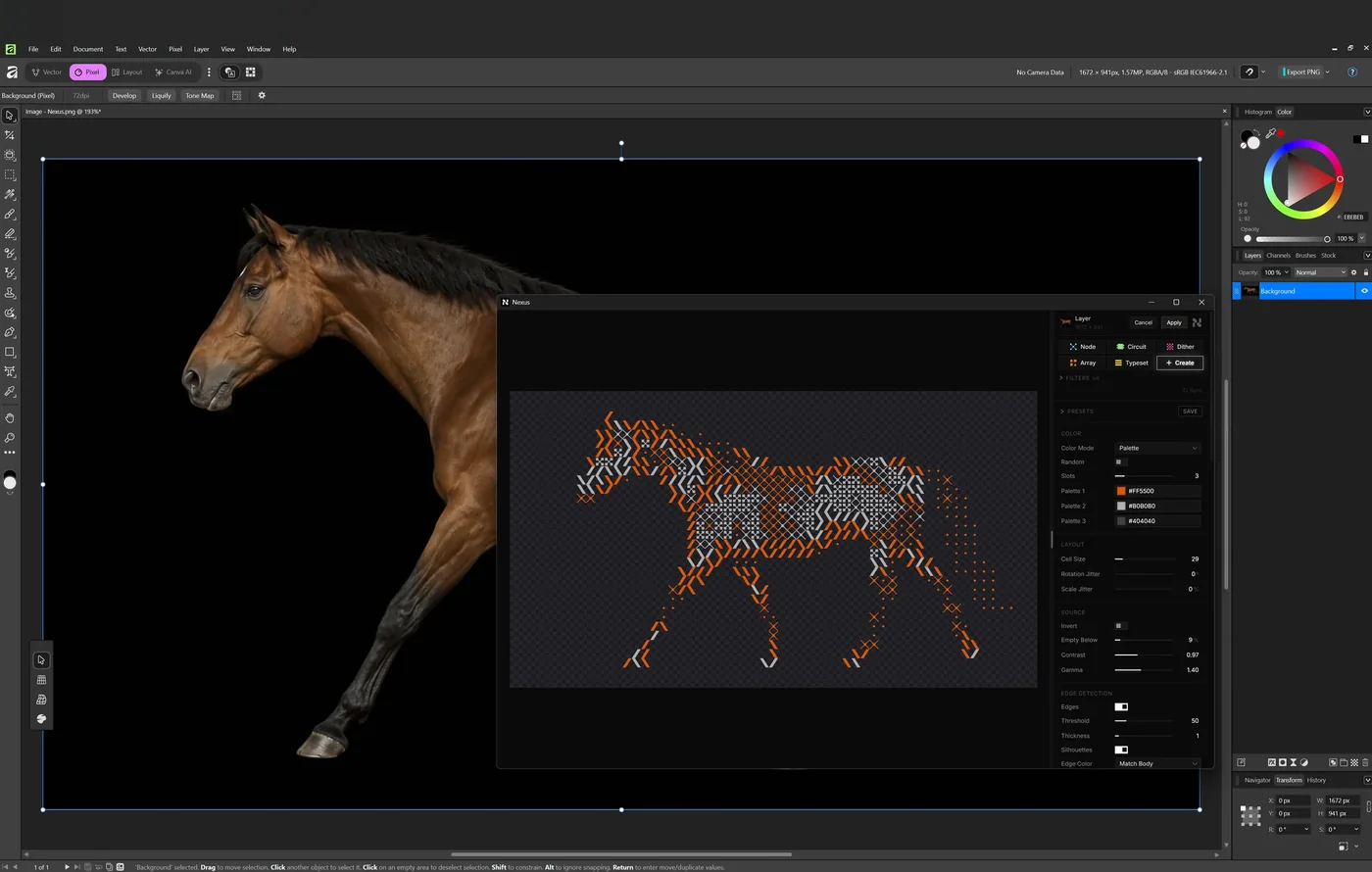Click the Export PNG button
Screen dimensions: 1372x872
pyautogui.click(x=1301, y=73)
